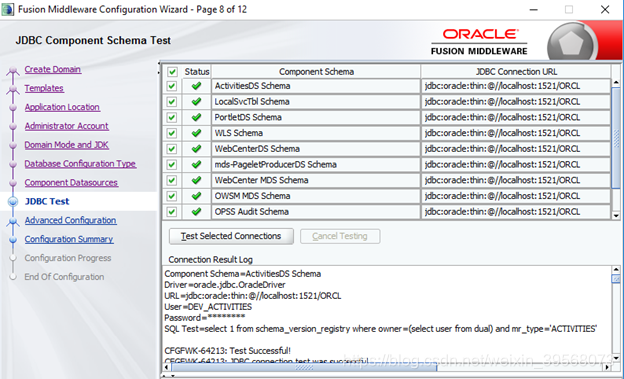Click the schema table scroll-down arrow
The image size is (624, 379).
coord(616,215)
